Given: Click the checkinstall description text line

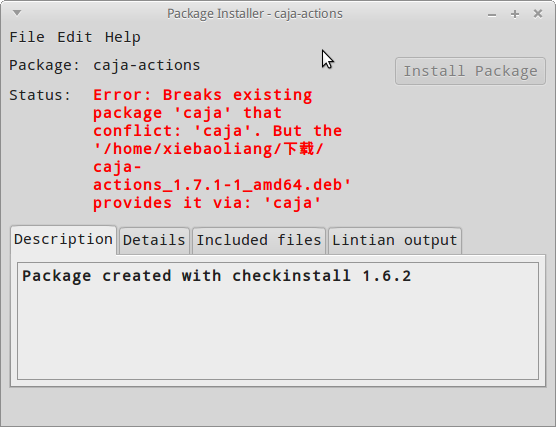Looking at the screenshot, I should [217, 276].
